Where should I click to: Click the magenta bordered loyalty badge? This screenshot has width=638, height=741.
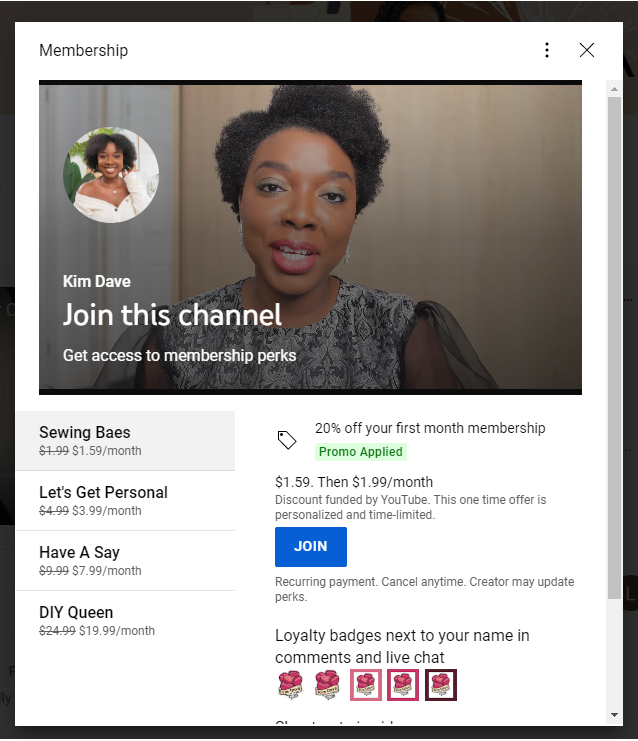(403, 685)
